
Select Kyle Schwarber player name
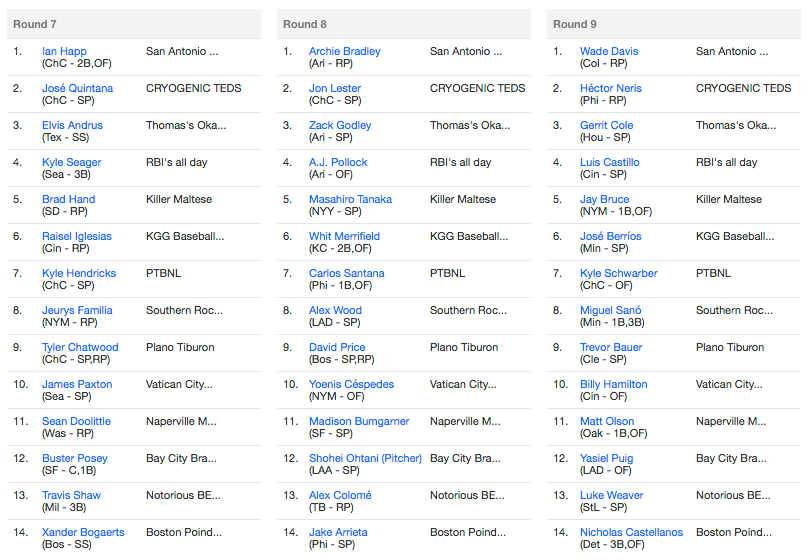(618, 273)
